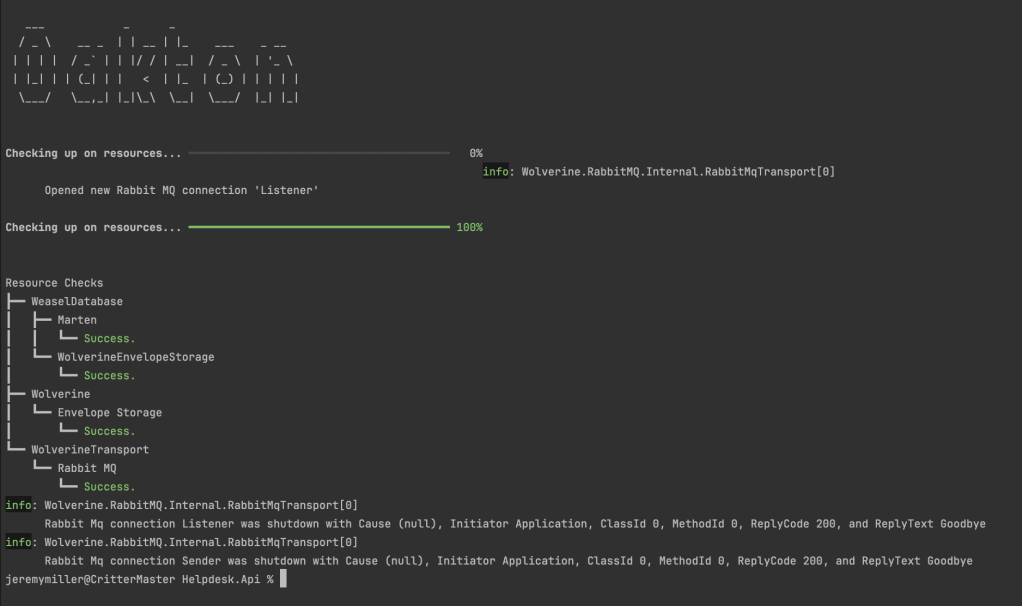Viewport: 1022px width, 606px height.
Task: Click the Marten tree item
Action: click(77, 320)
